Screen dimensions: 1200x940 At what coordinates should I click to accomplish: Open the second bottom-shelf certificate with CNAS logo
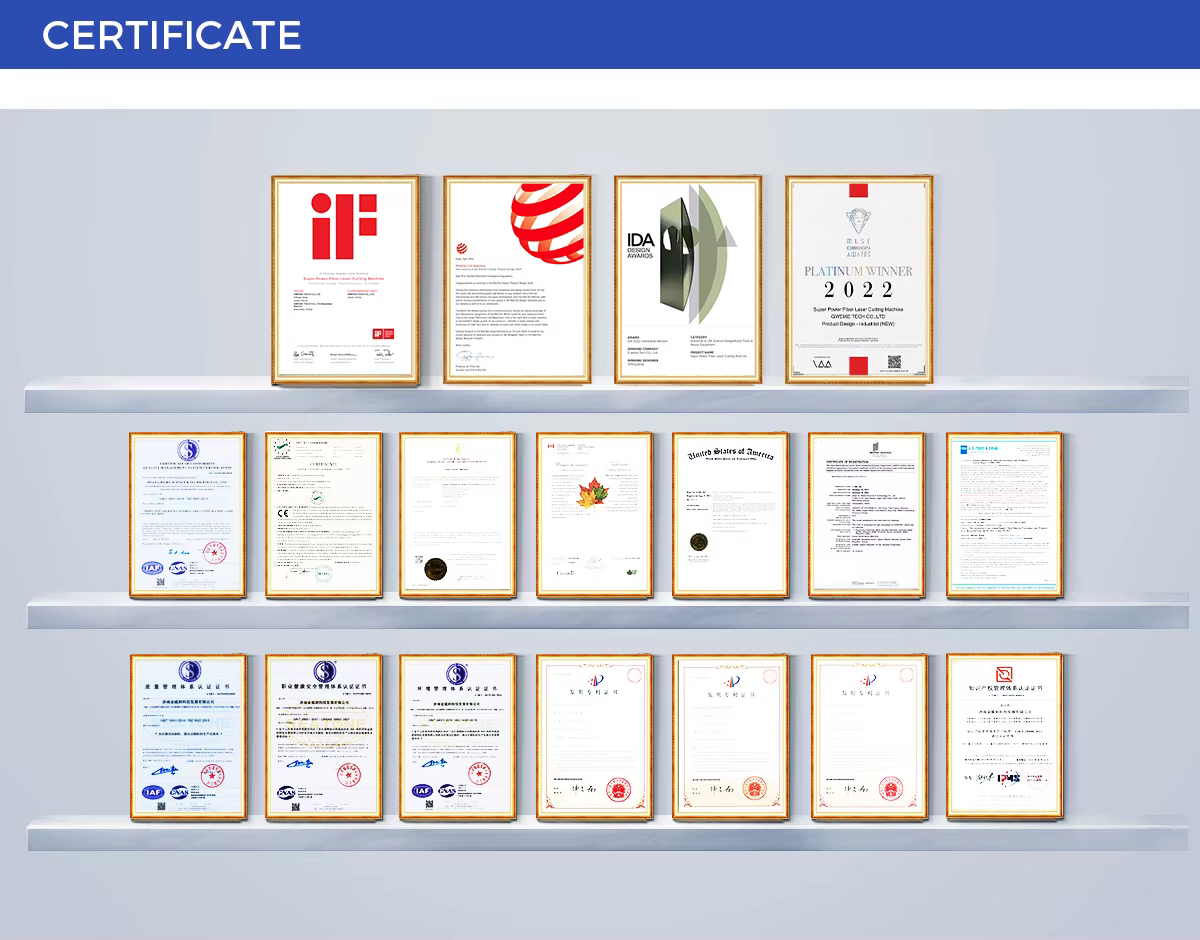323,738
